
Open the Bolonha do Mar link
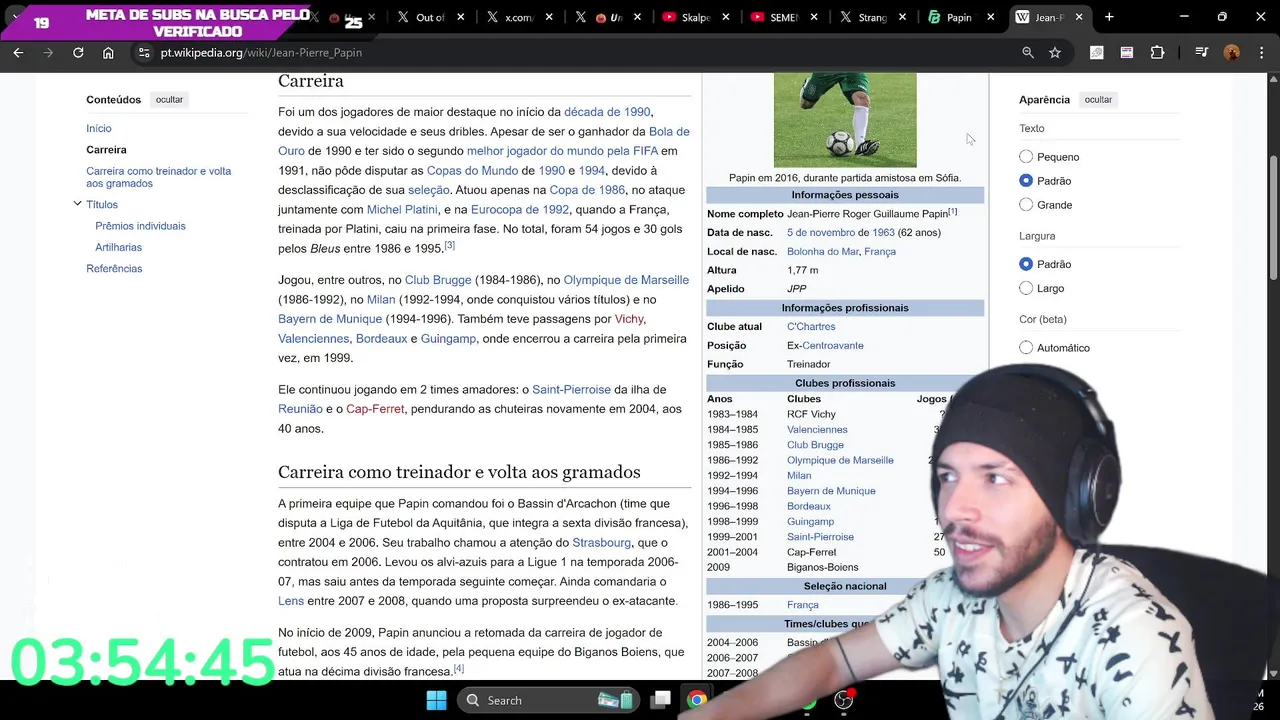[x=822, y=251]
